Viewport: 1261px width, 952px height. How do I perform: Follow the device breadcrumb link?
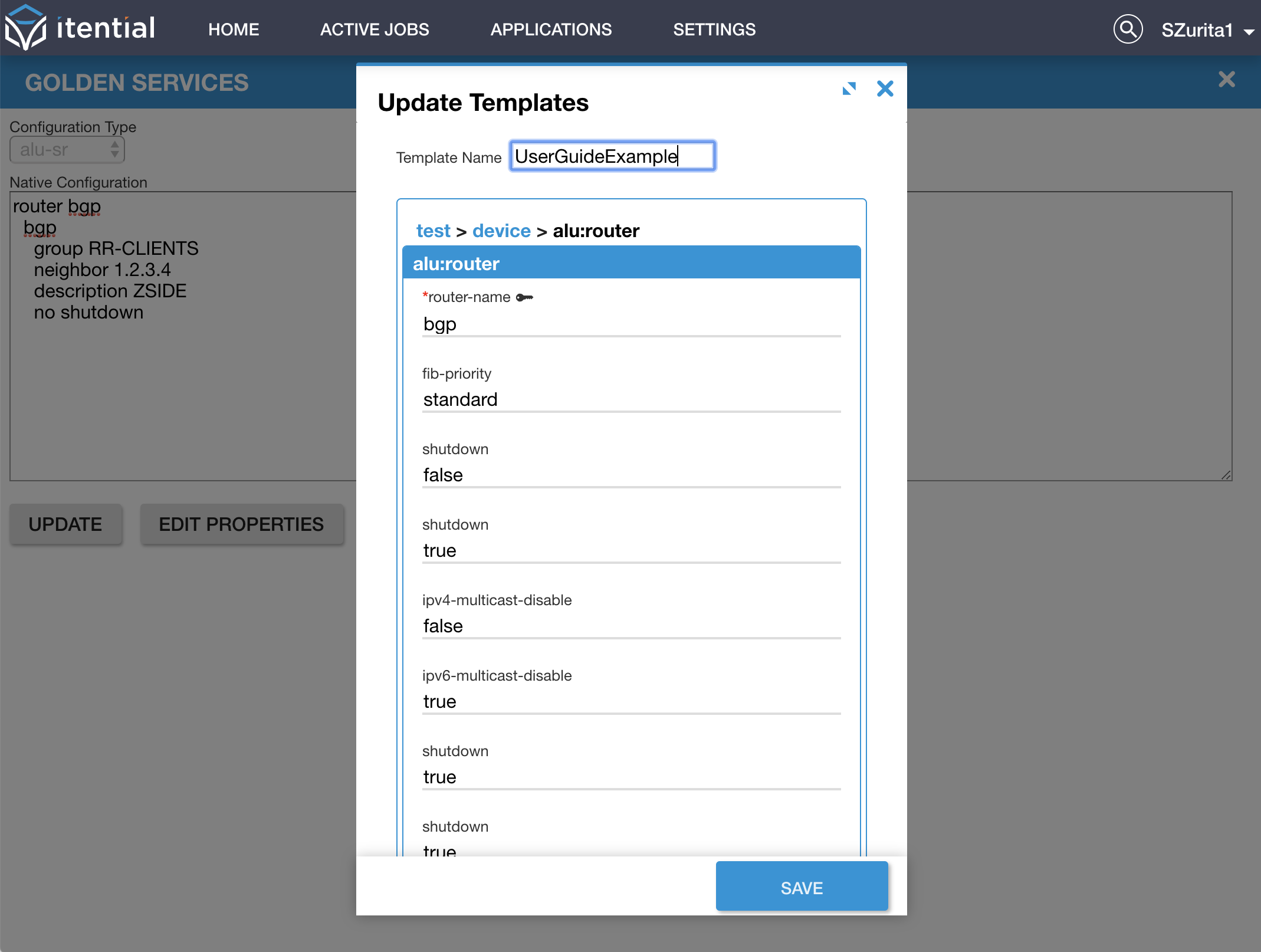click(x=501, y=231)
